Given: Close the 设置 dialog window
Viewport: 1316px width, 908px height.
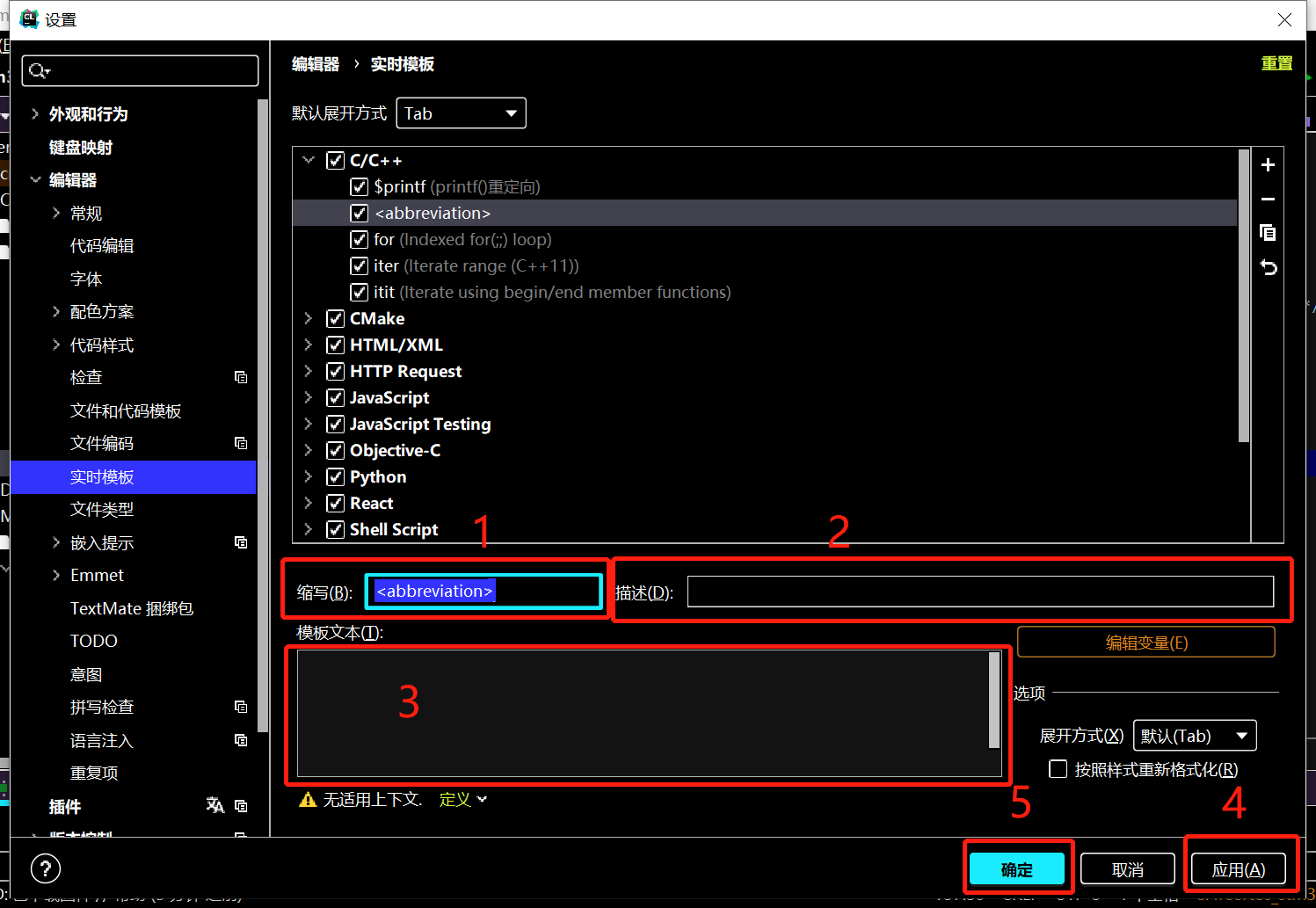Looking at the screenshot, I should tap(1285, 19).
